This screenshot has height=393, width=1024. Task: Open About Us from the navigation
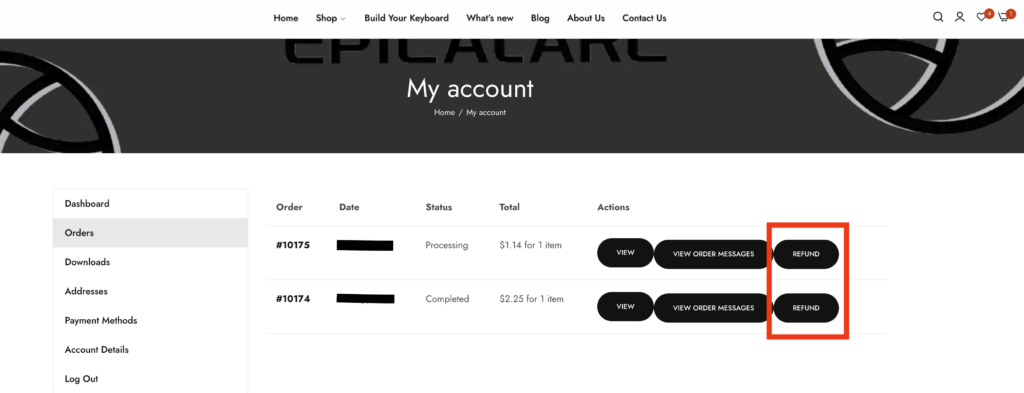coord(586,18)
